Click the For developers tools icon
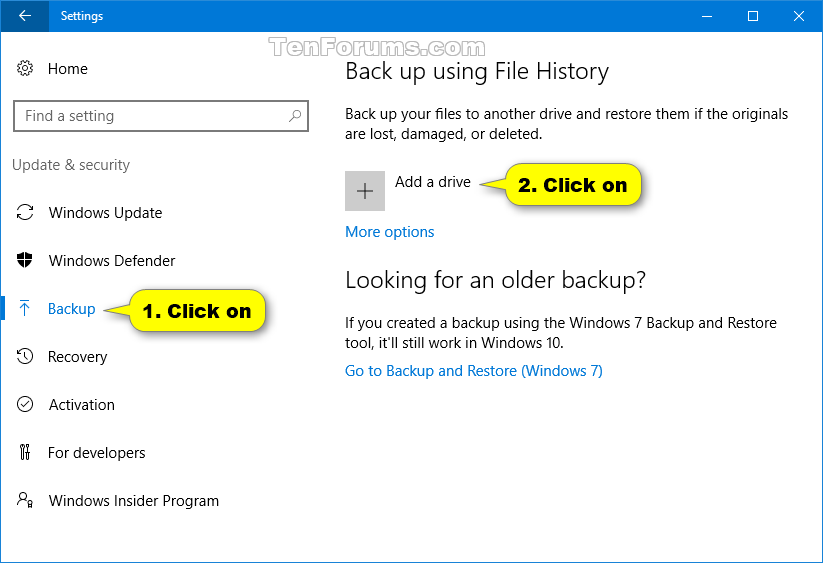 (x=25, y=452)
